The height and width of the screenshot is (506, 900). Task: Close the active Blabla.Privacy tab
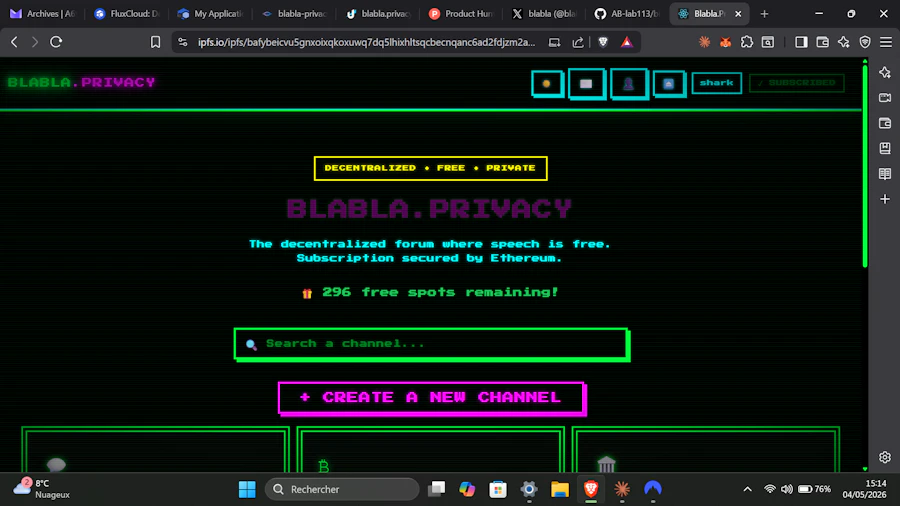[738, 14]
